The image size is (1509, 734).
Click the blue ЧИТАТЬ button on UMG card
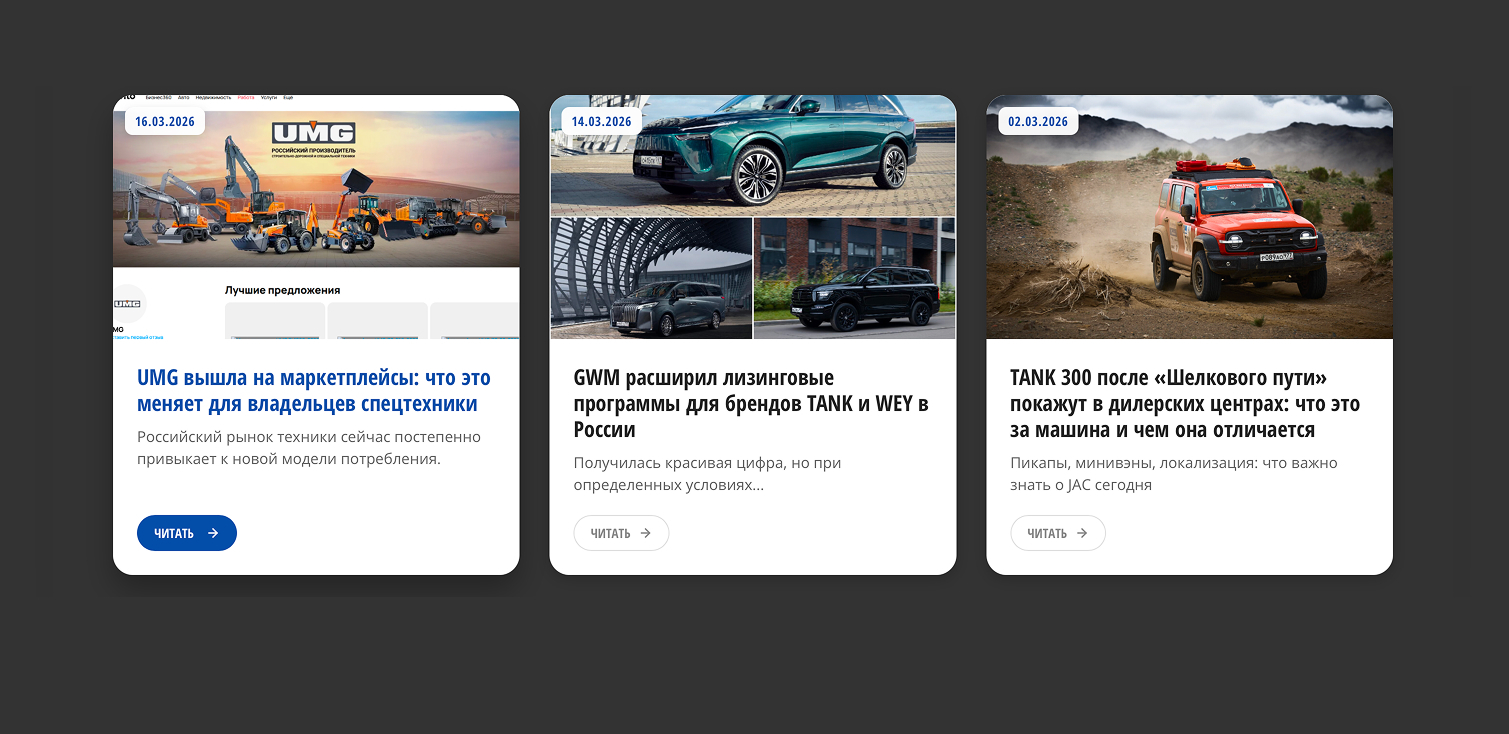[187, 533]
